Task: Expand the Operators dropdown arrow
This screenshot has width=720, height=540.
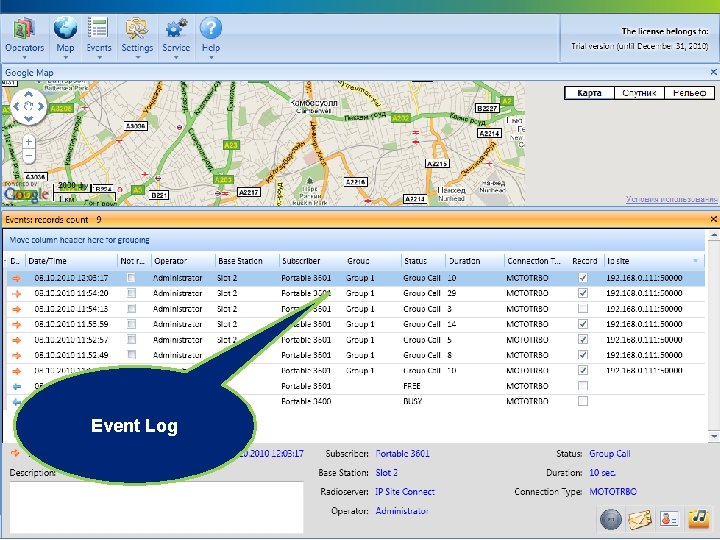Action: [24, 58]
